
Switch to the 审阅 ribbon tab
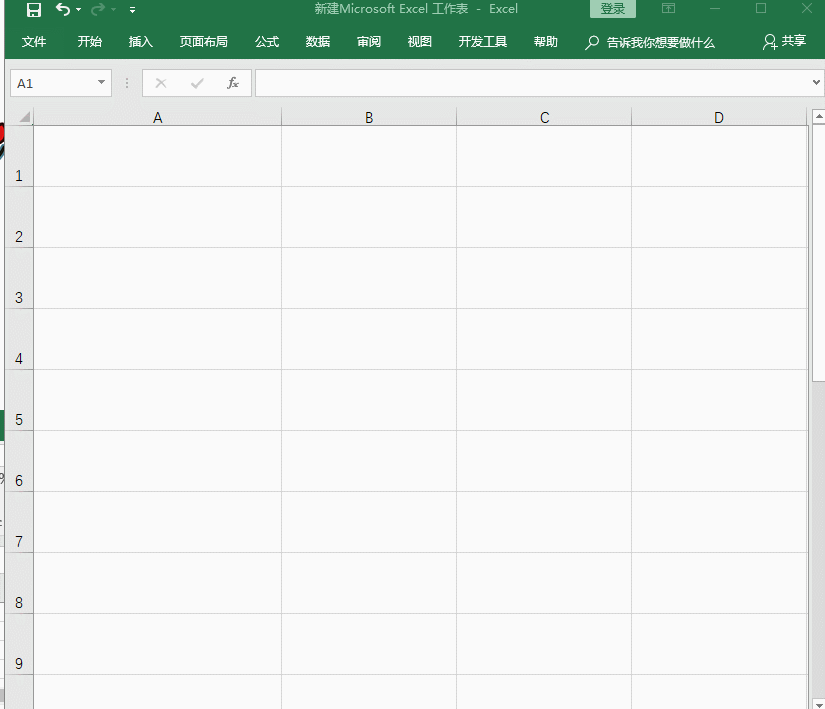[369, 42]
